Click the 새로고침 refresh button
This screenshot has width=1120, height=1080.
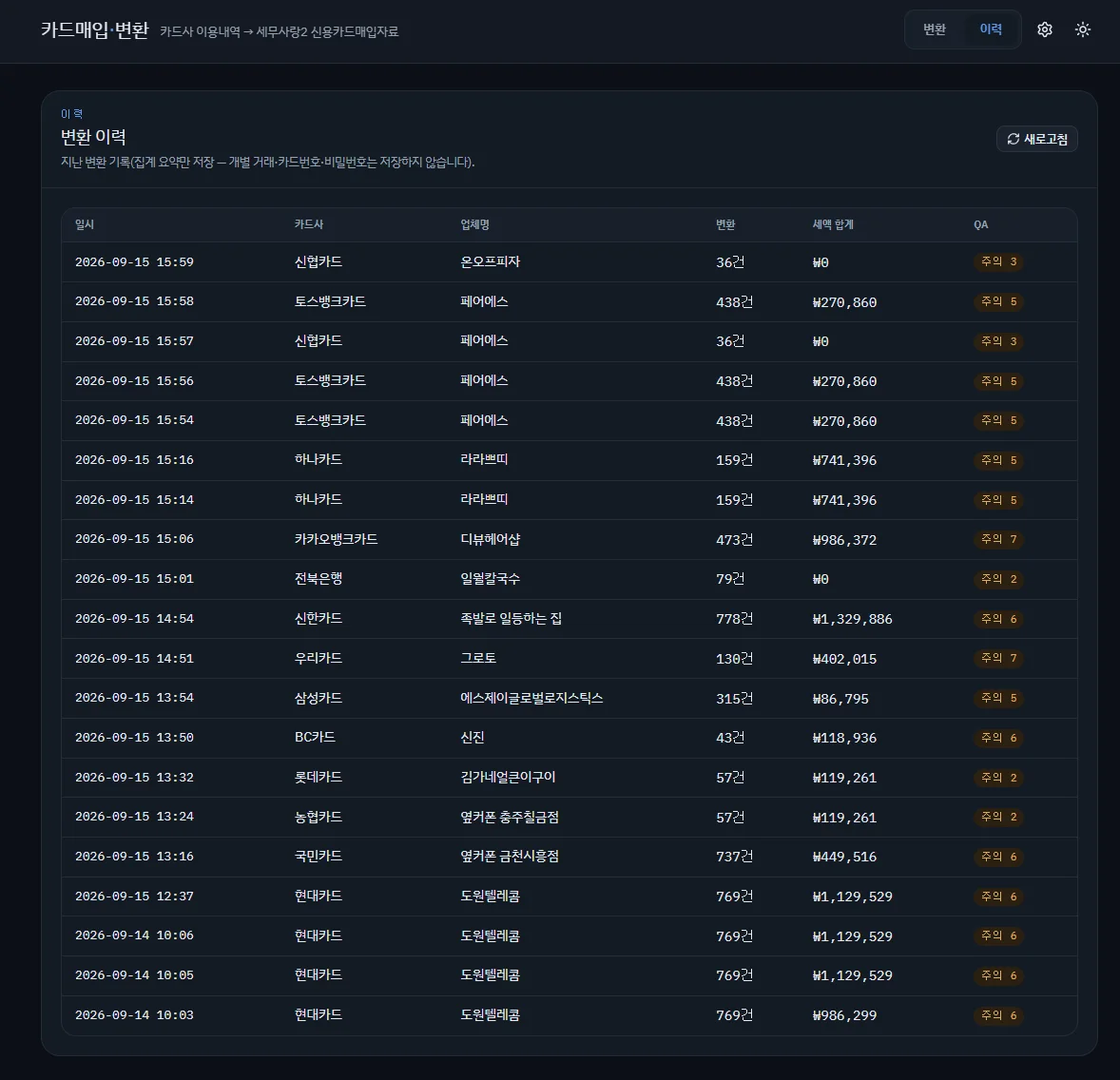click(1037, 139)
